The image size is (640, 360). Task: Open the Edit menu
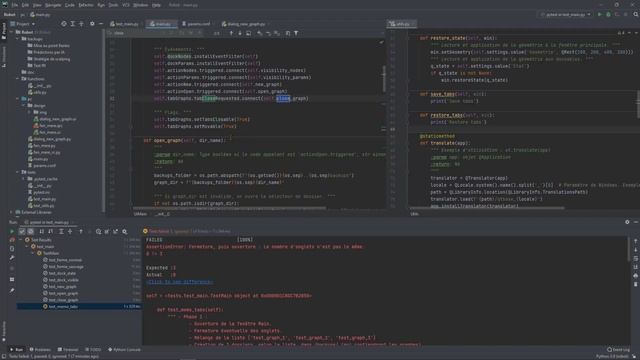[25, 5]
